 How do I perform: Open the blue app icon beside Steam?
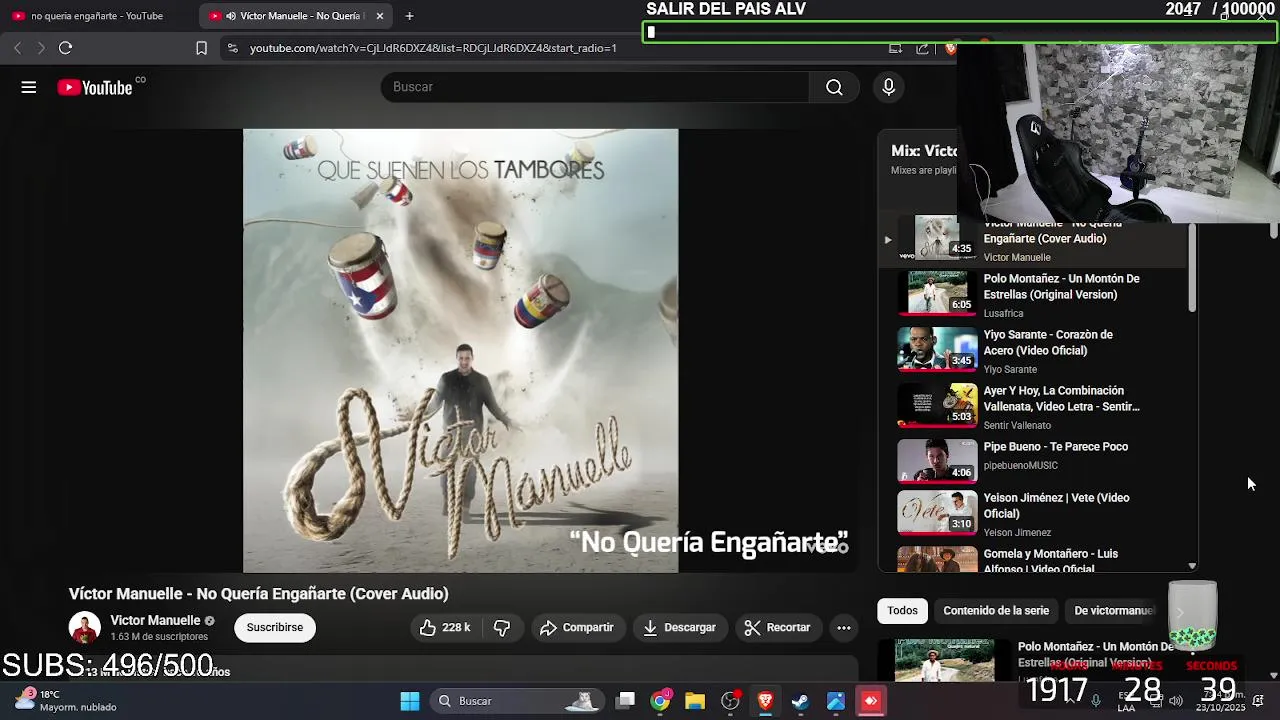coord(836,701)
